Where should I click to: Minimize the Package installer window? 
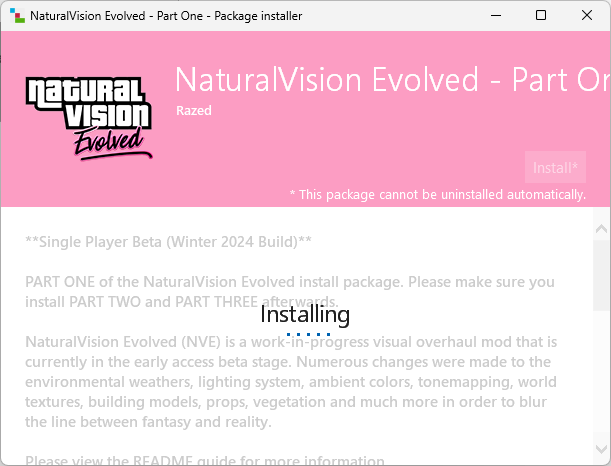[x=496, y=16]
